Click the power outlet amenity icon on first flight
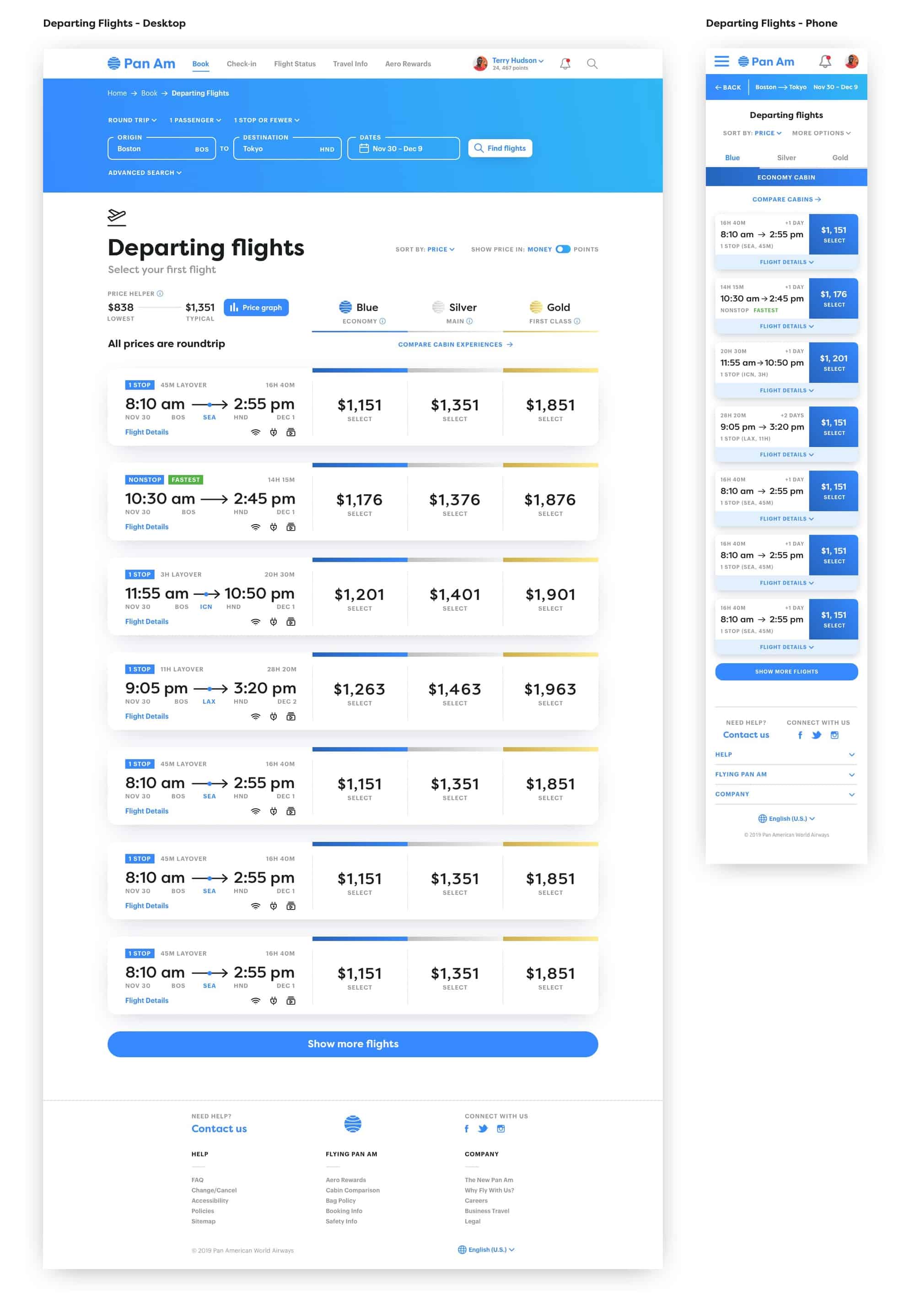Viewport: 915px width, 1316px height. point(273,433)
